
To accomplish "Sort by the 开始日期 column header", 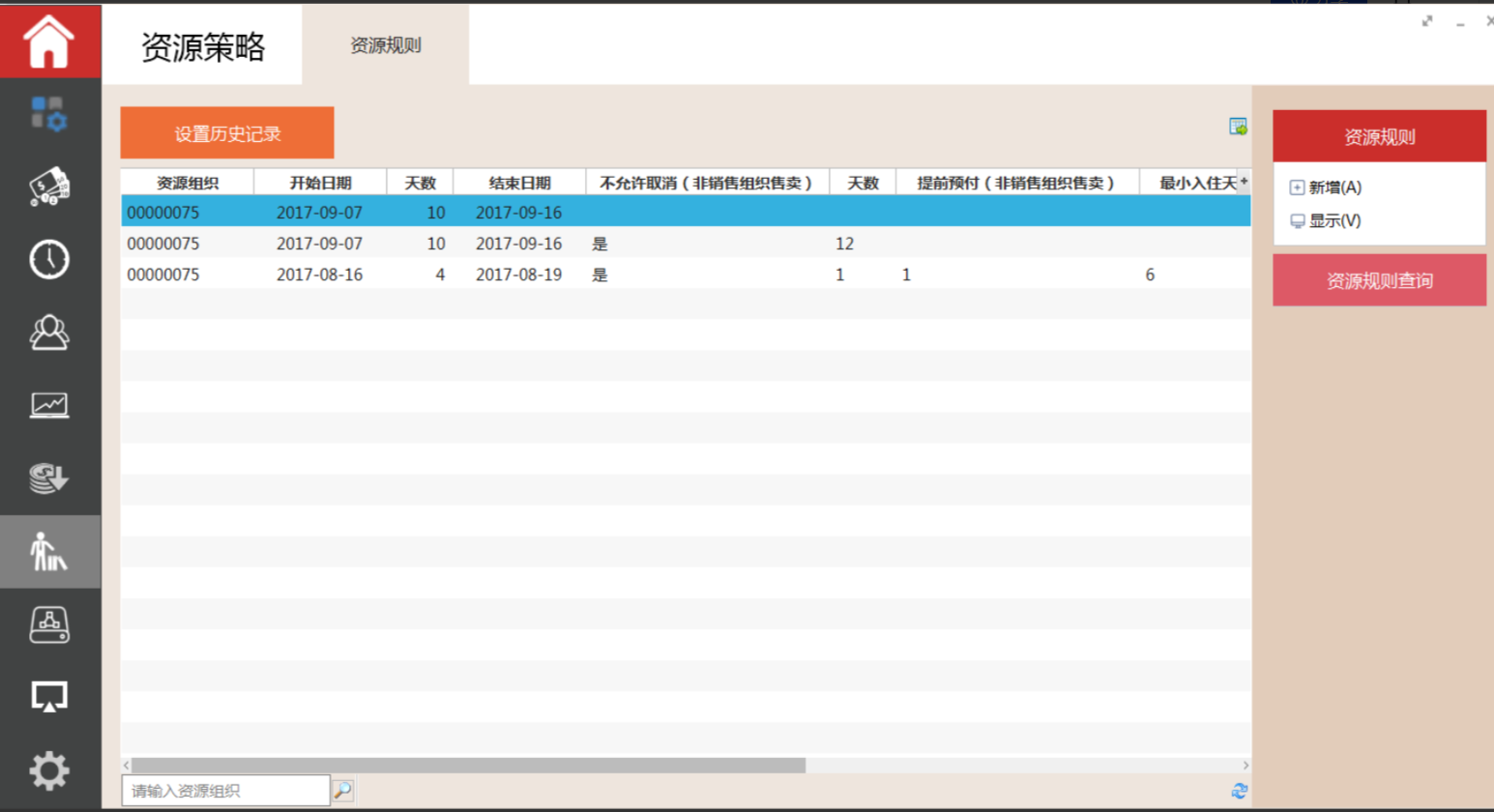I will [x=320, y=183].
